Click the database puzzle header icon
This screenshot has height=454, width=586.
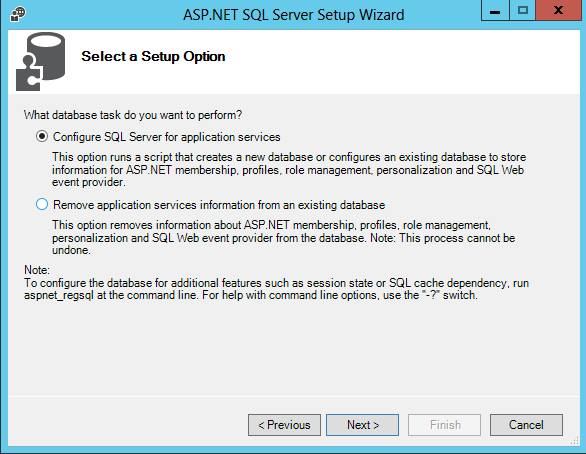click(x=40, y=61)
